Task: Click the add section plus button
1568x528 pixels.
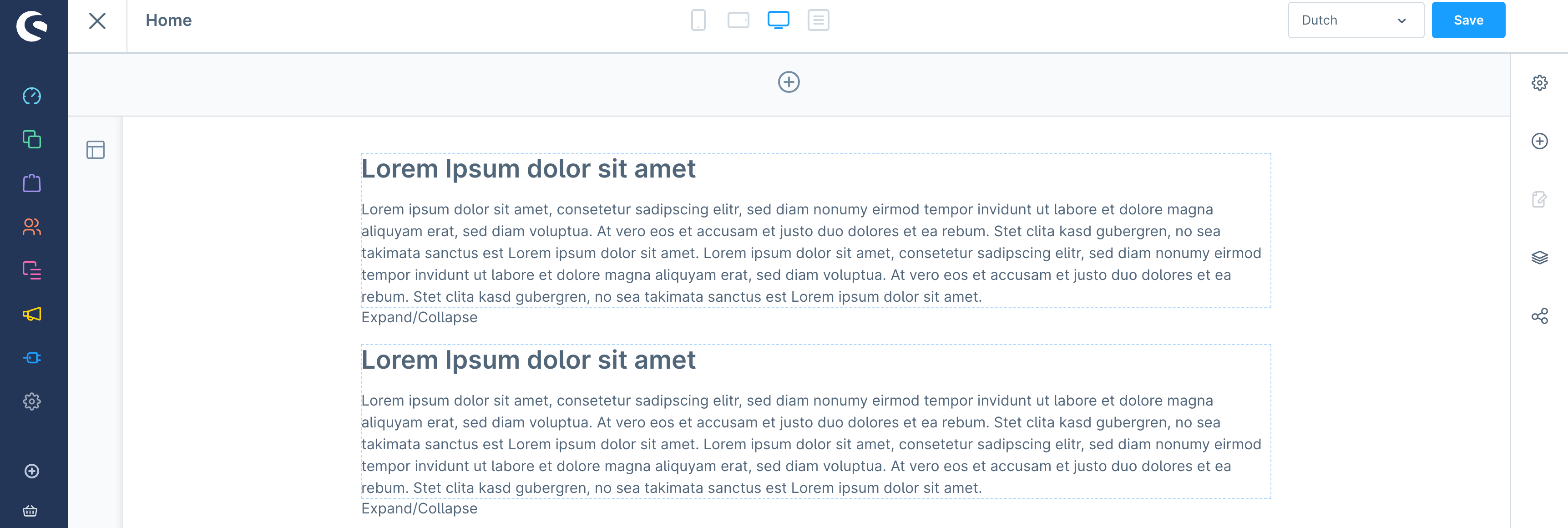Action: [x=789, y=82]
